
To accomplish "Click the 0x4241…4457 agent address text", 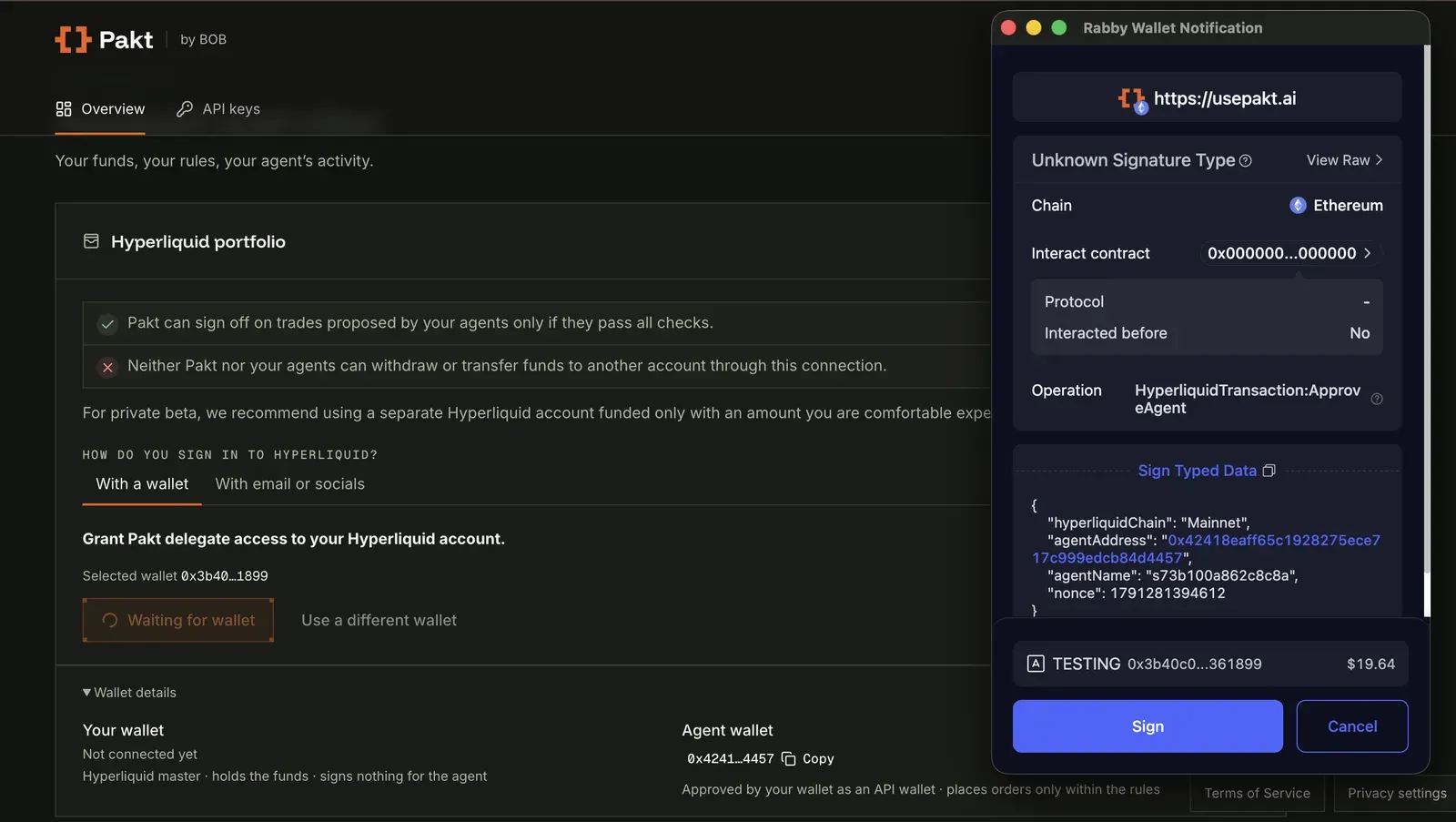I will pos(731,759).
